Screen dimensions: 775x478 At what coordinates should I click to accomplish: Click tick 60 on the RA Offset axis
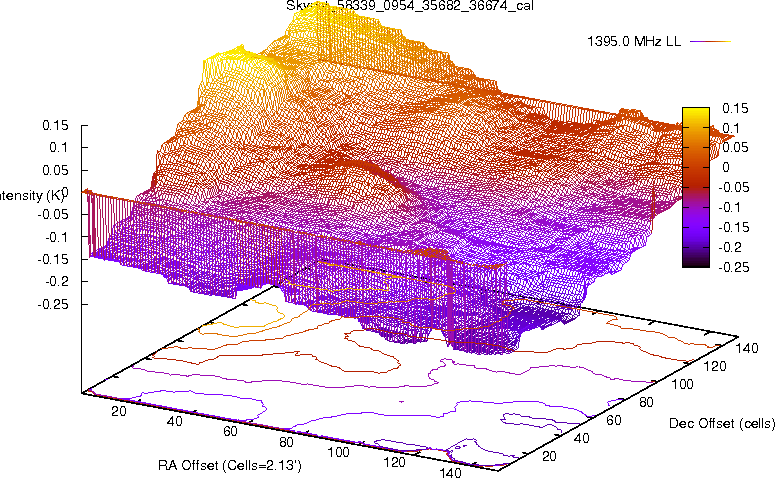click(x=230, y=432)
